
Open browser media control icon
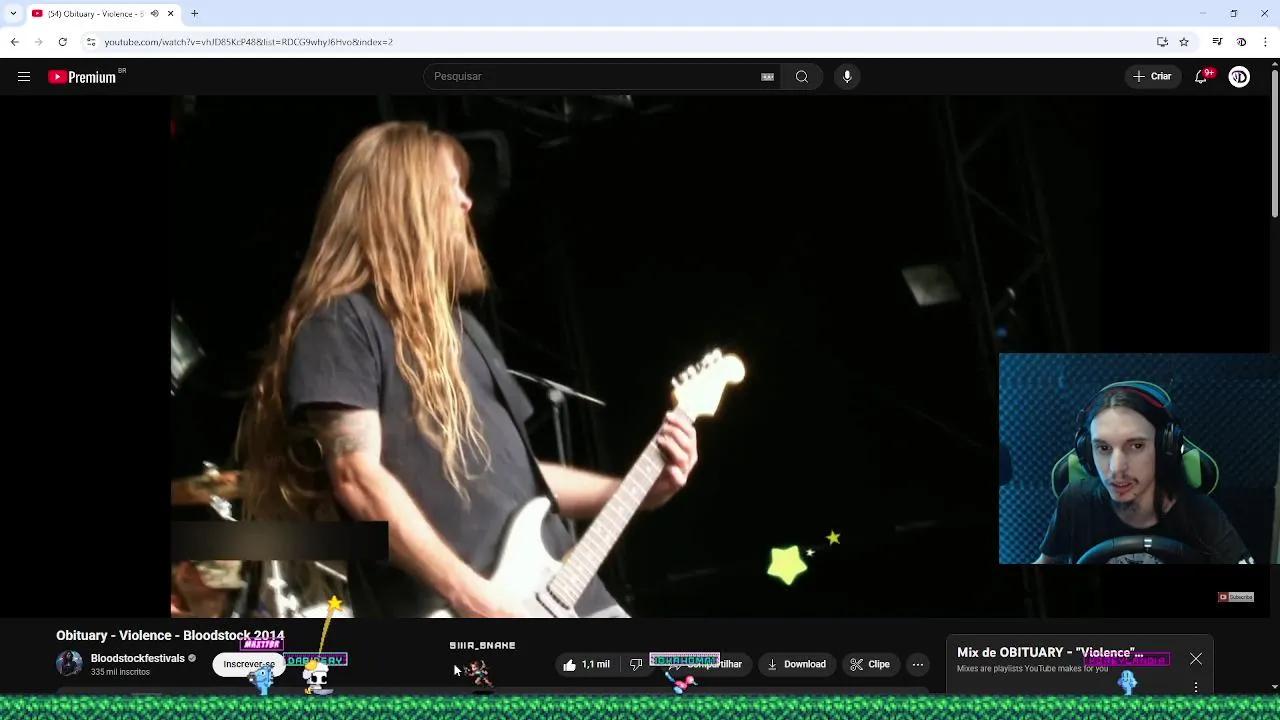(x=1217, y=42)
